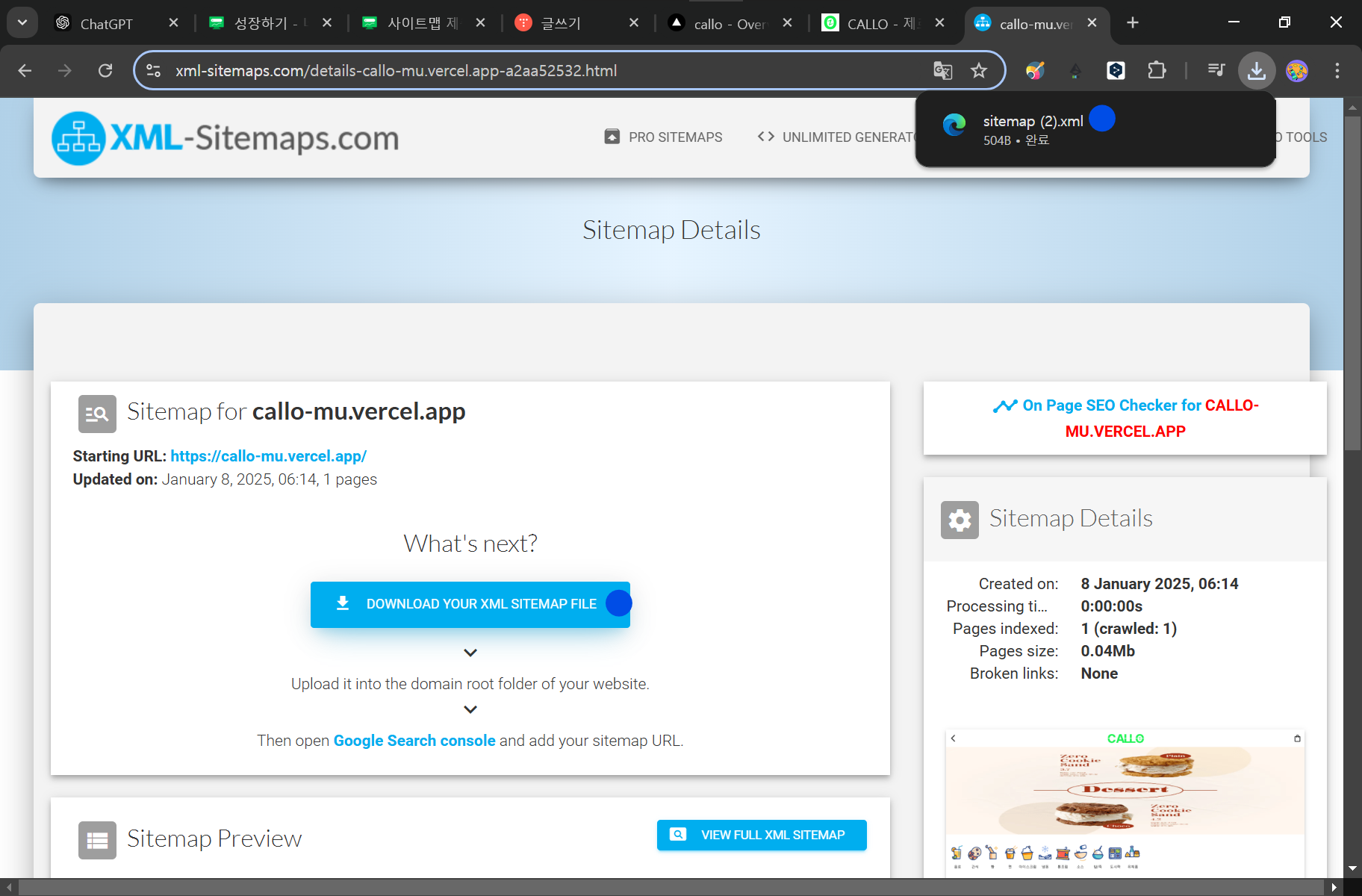Click View Full XML Sitemap button
This screenshot has height=896, width=1362.
point(762,835)
